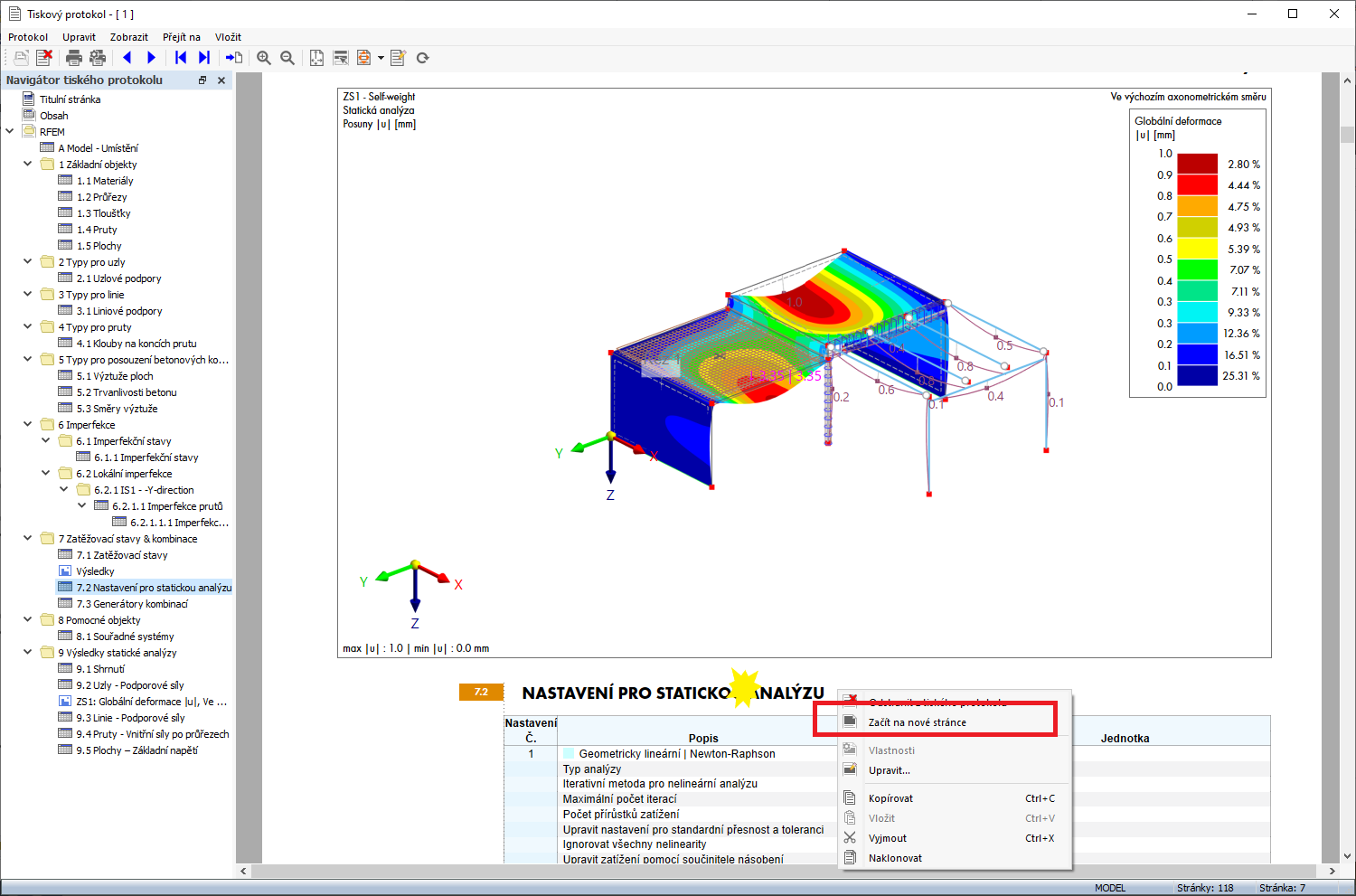Open the dropdown arrow beside the orange page icon
Screen dimensions: 1356x896
click(x=381, y=58)
